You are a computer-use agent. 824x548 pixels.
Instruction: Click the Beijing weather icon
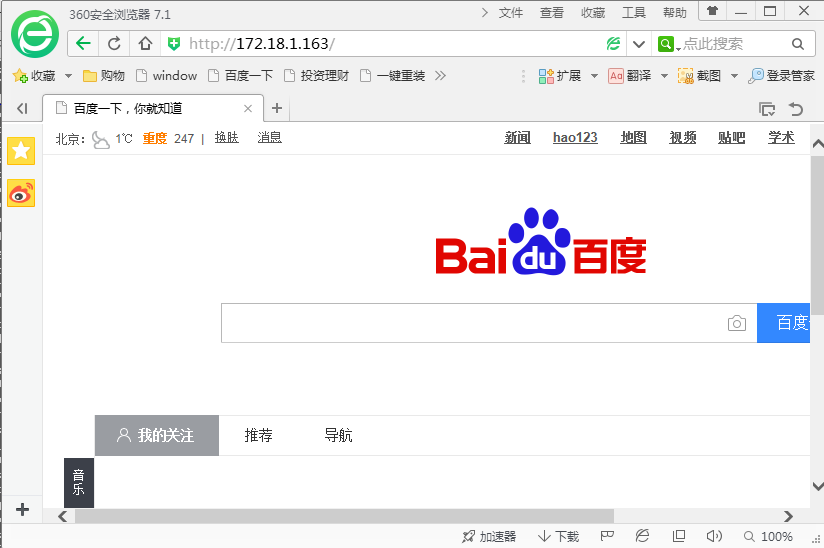coord(101,140)
